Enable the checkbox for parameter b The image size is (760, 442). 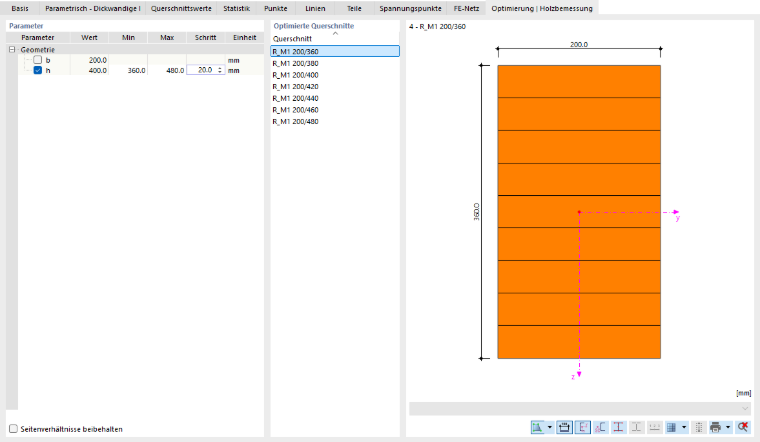point(38,60)
